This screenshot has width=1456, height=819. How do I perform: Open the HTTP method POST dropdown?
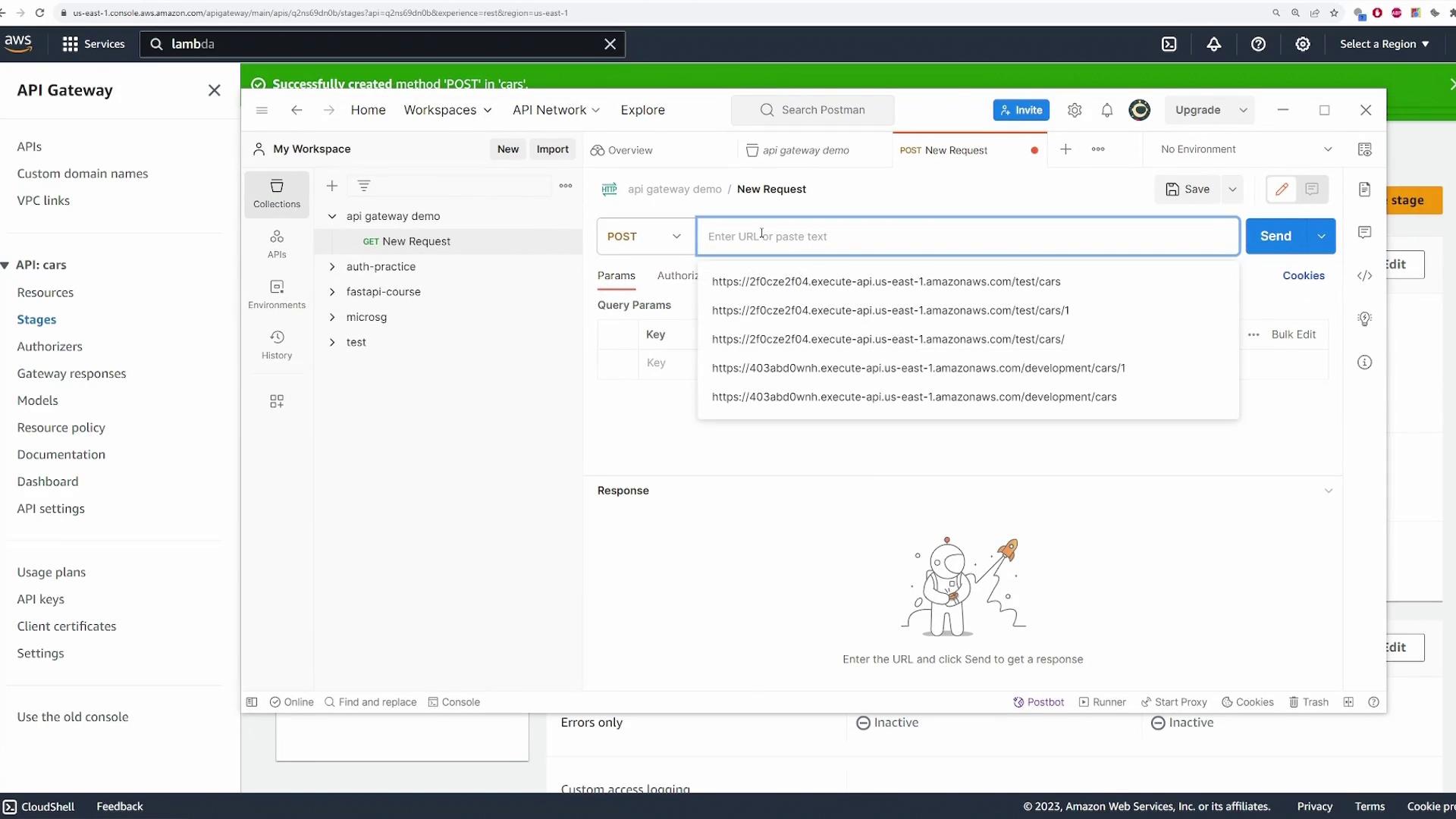point(645,237)
